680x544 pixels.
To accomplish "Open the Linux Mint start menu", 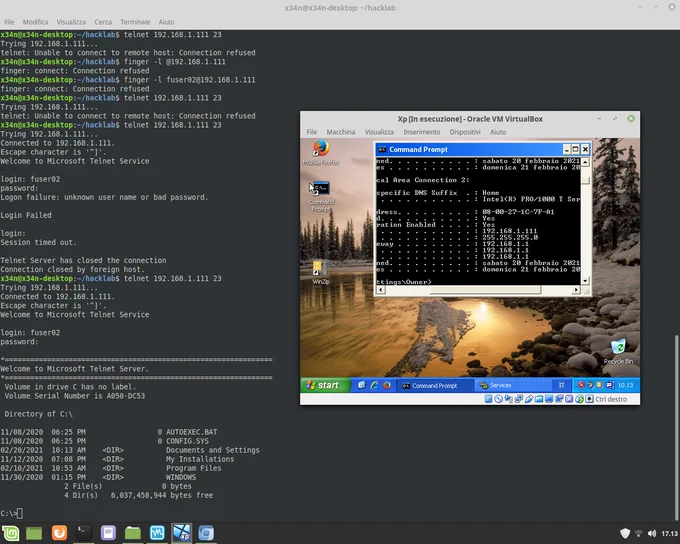I will pyautogui.click(x=10, y=533).
